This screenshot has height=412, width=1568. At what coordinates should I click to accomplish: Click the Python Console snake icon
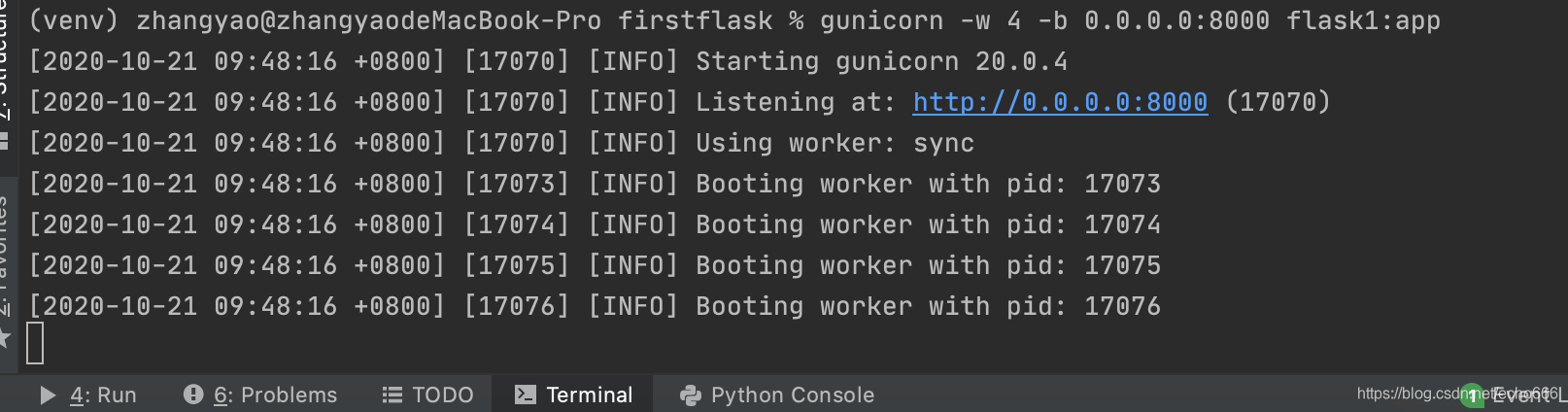coord(691,395)
